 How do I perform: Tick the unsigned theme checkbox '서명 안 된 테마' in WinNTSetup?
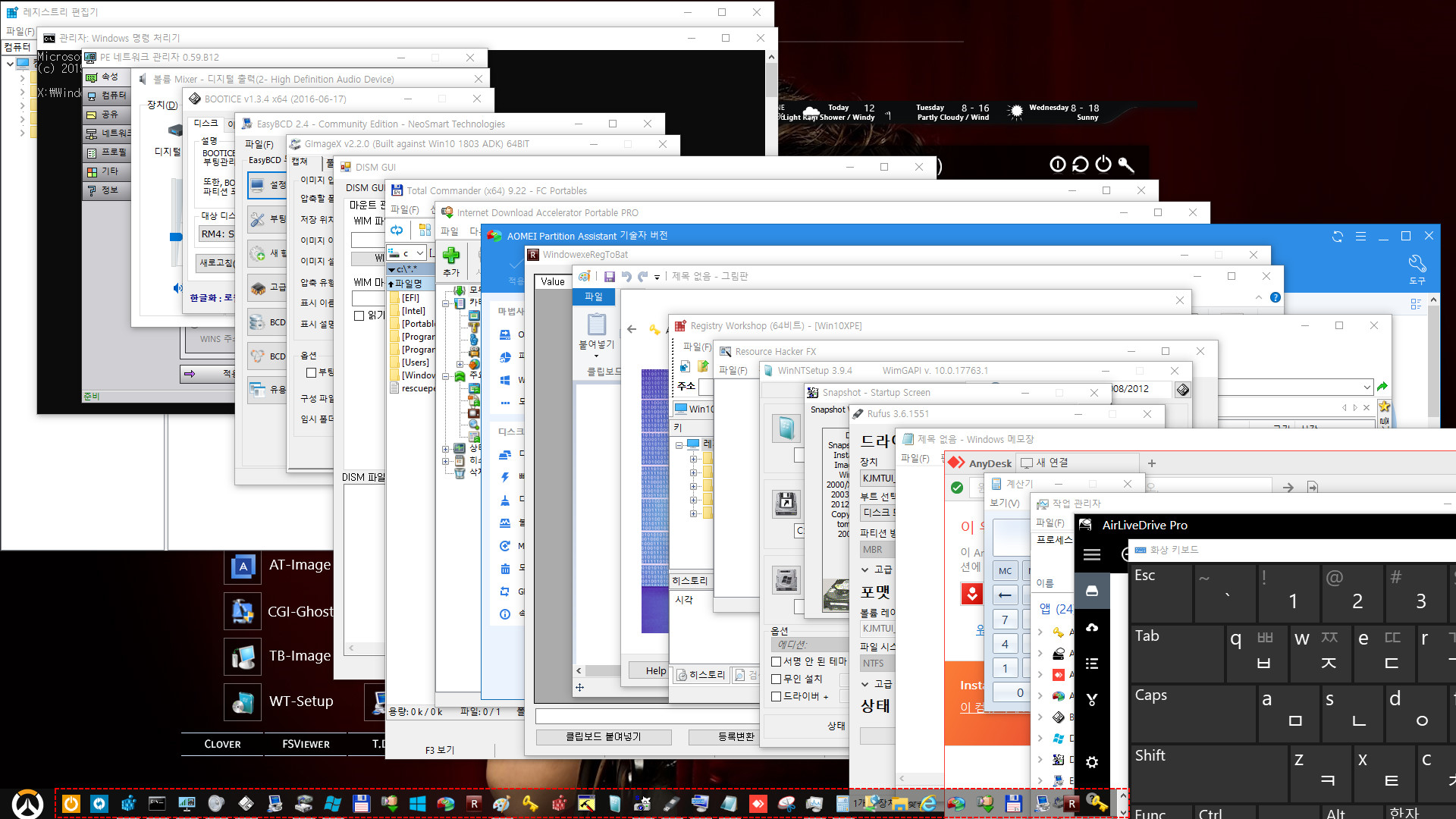click(x=776, y=661)
